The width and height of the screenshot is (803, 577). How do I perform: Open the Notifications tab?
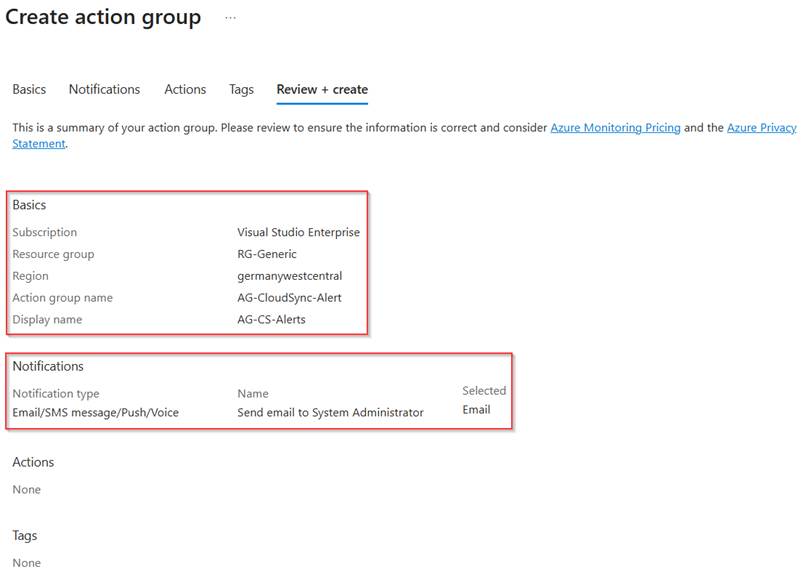pos(104,89)
